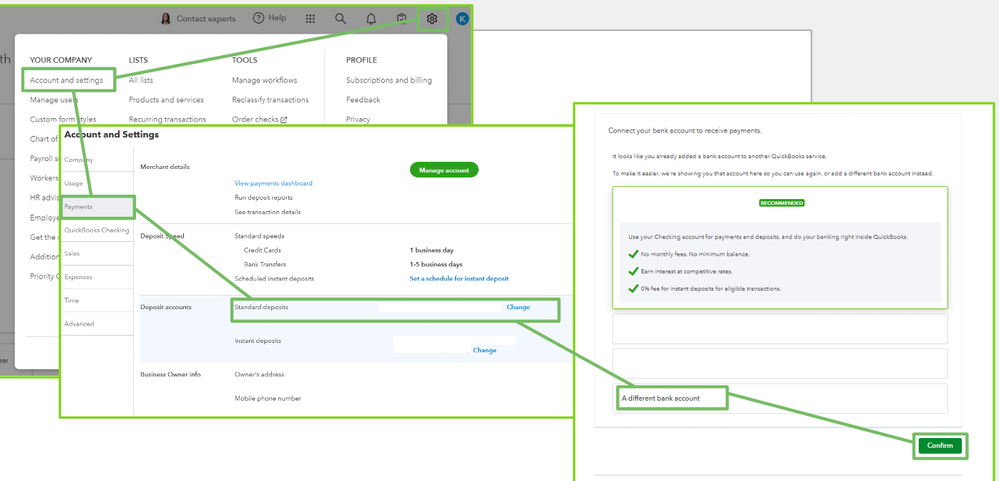Select the Expenses settings tab
The width and height of the screenshot is (999, 481).
[97, 277]
